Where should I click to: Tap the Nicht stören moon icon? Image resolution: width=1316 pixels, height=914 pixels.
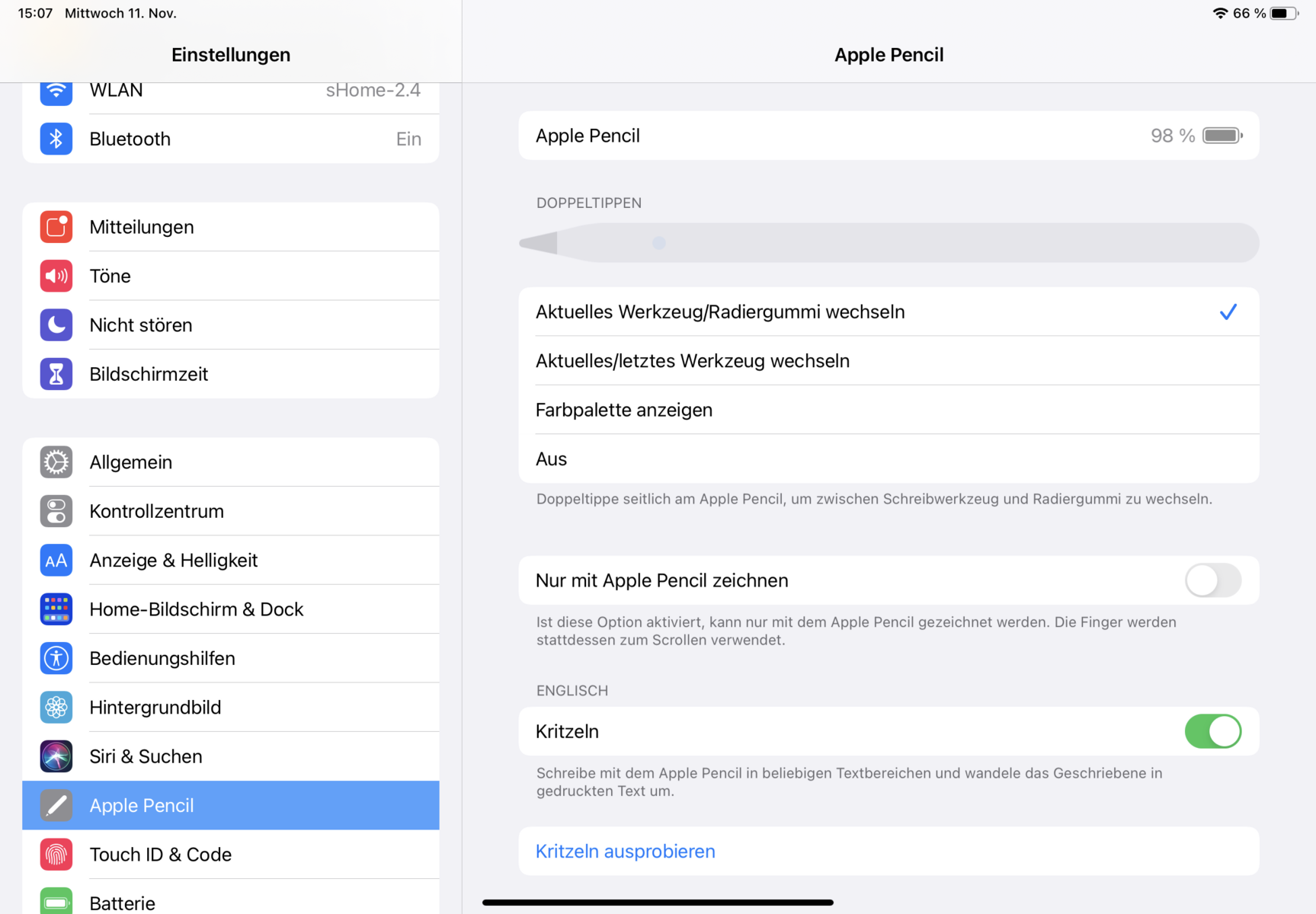coord(56,325)
